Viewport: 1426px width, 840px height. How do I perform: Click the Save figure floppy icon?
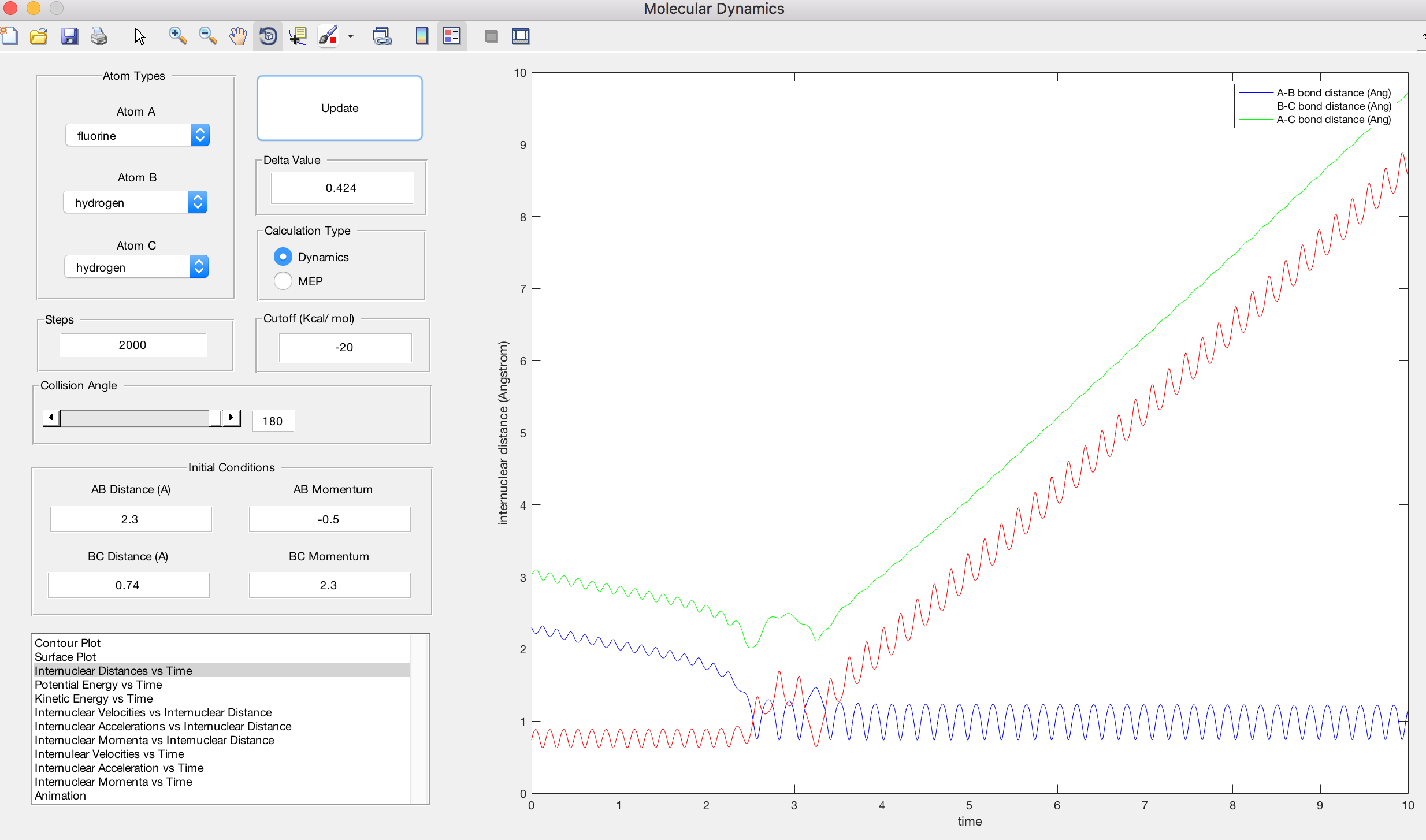69,36
